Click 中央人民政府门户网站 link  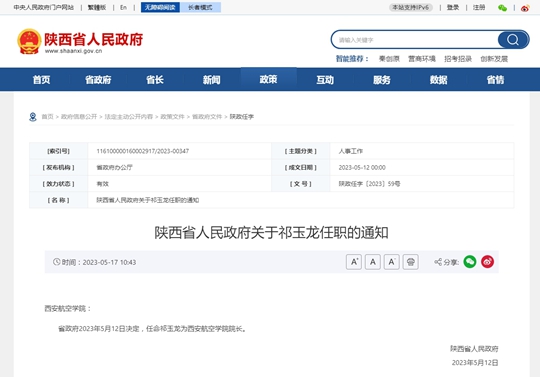[x=44, y=7]
